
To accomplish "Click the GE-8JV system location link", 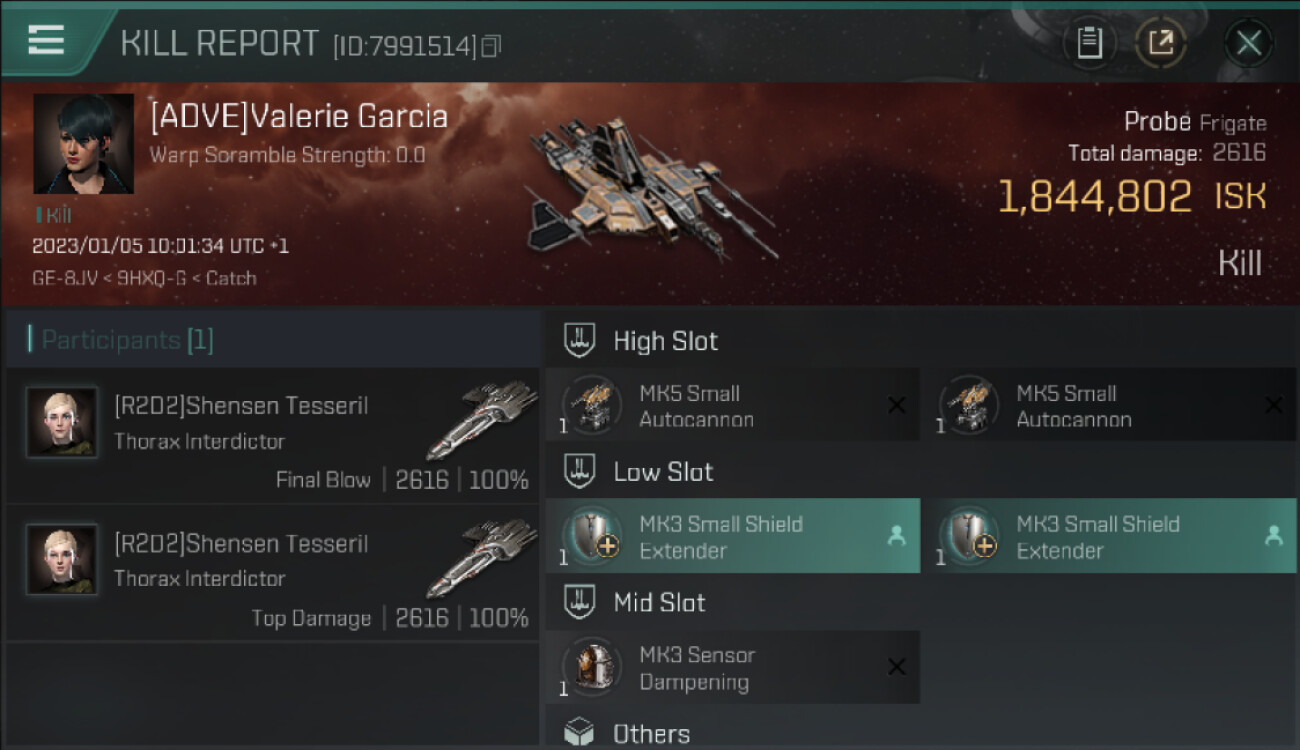I will click(x=58, y=278).
